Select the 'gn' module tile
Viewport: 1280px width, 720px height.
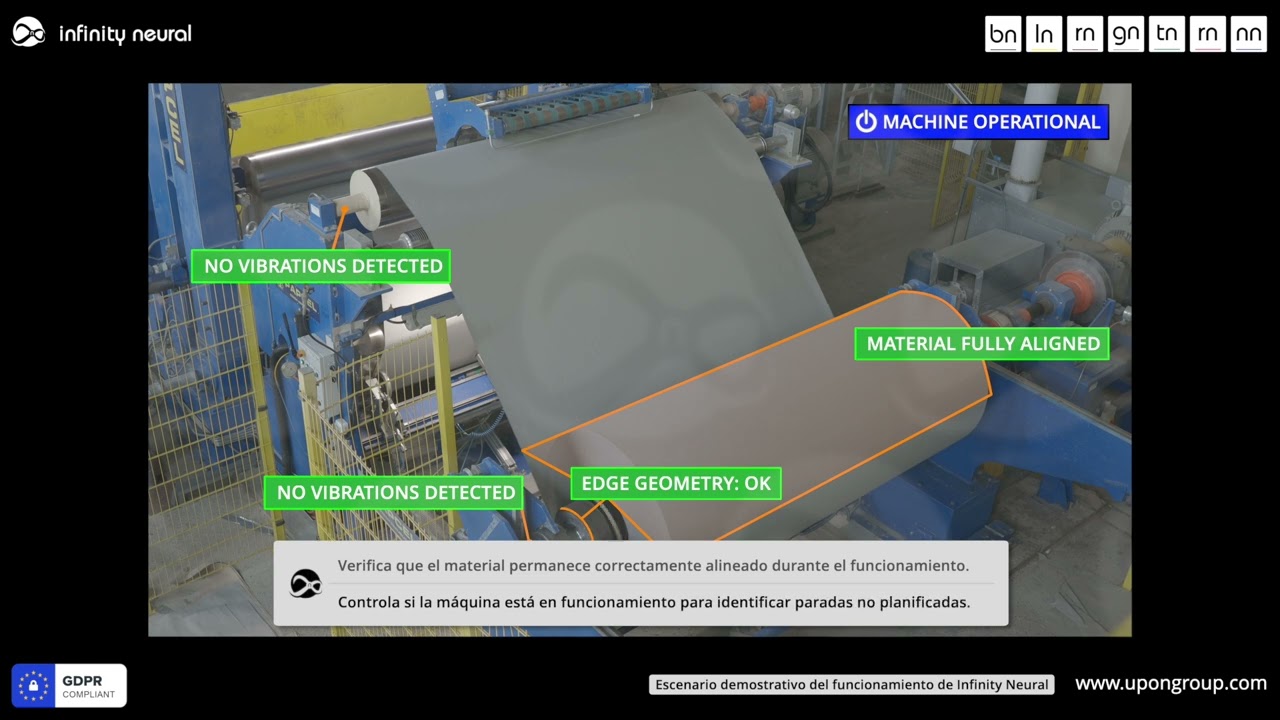coord(1126,34)
